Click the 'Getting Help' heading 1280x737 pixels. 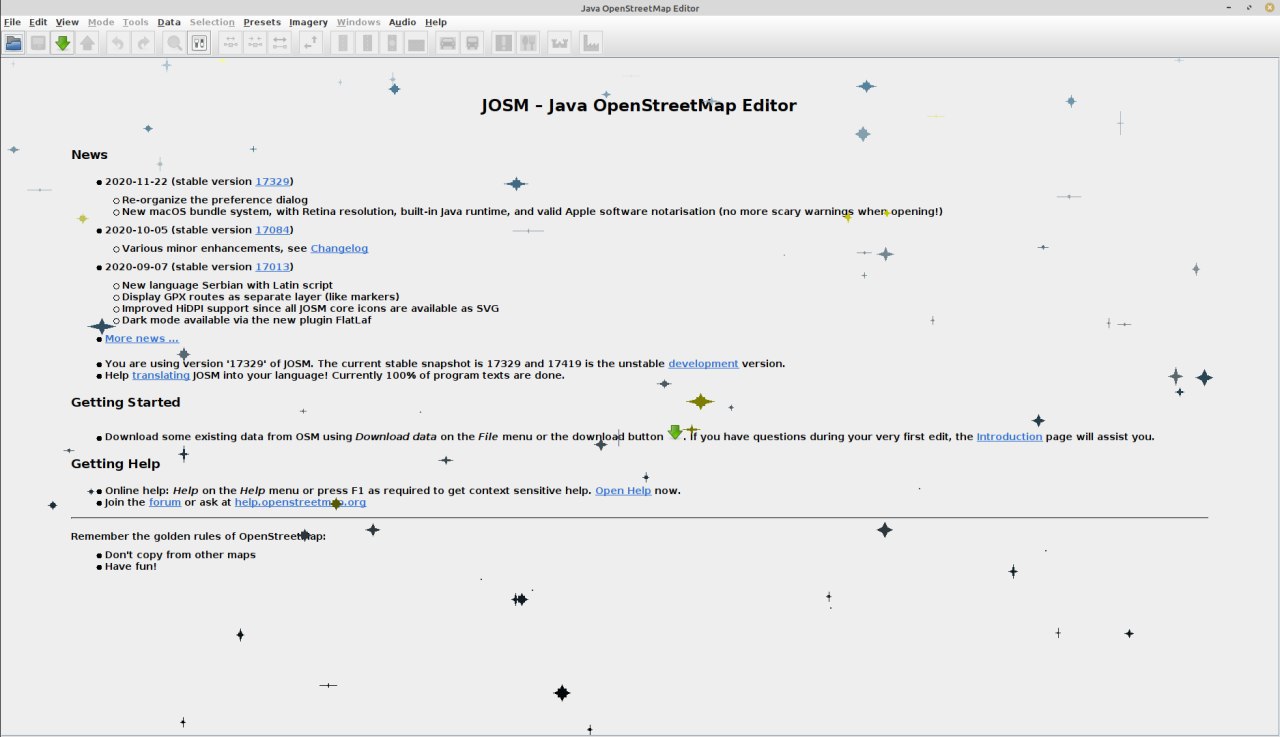(116, 464)
